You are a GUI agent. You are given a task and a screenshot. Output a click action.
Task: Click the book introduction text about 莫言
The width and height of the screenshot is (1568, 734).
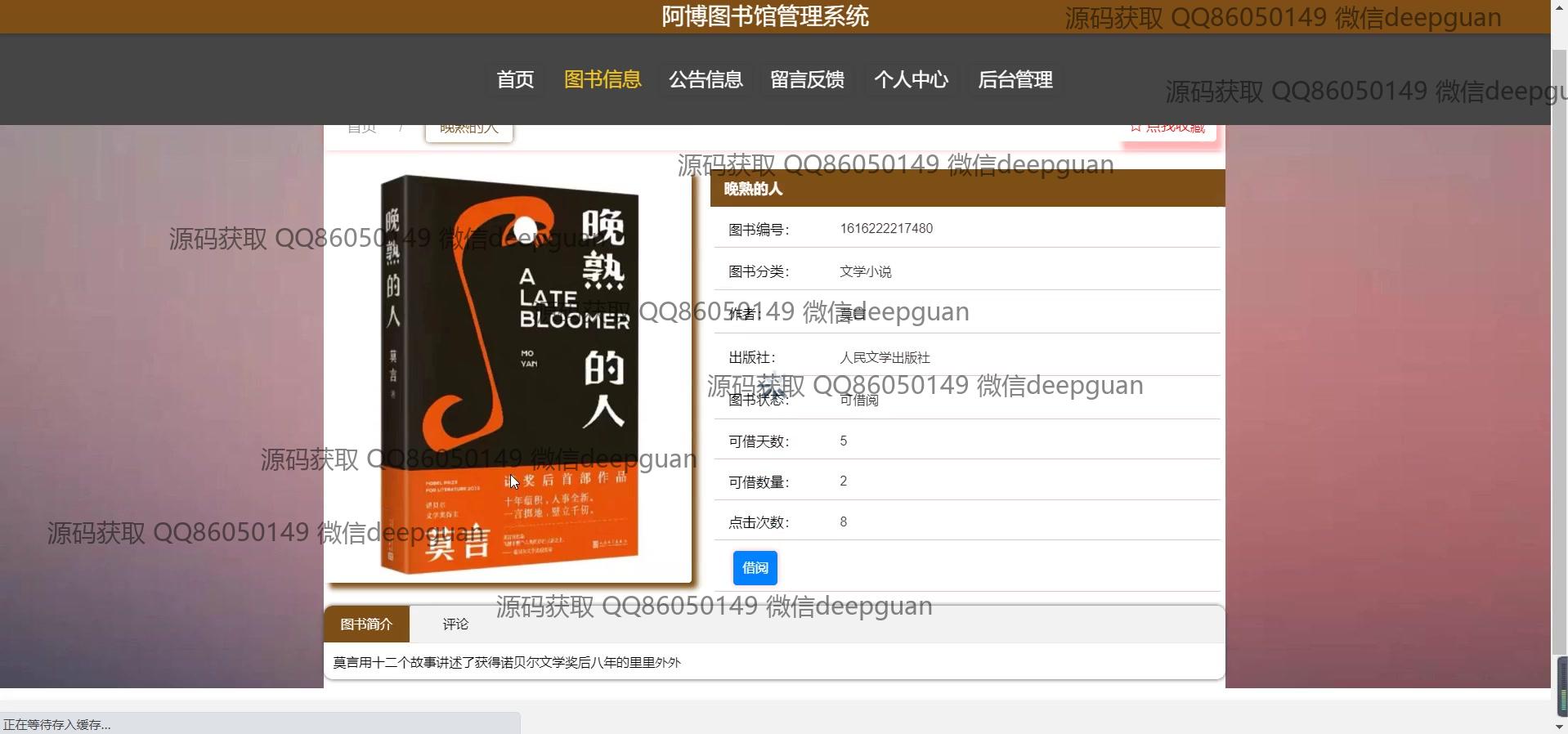pos(507,662)
